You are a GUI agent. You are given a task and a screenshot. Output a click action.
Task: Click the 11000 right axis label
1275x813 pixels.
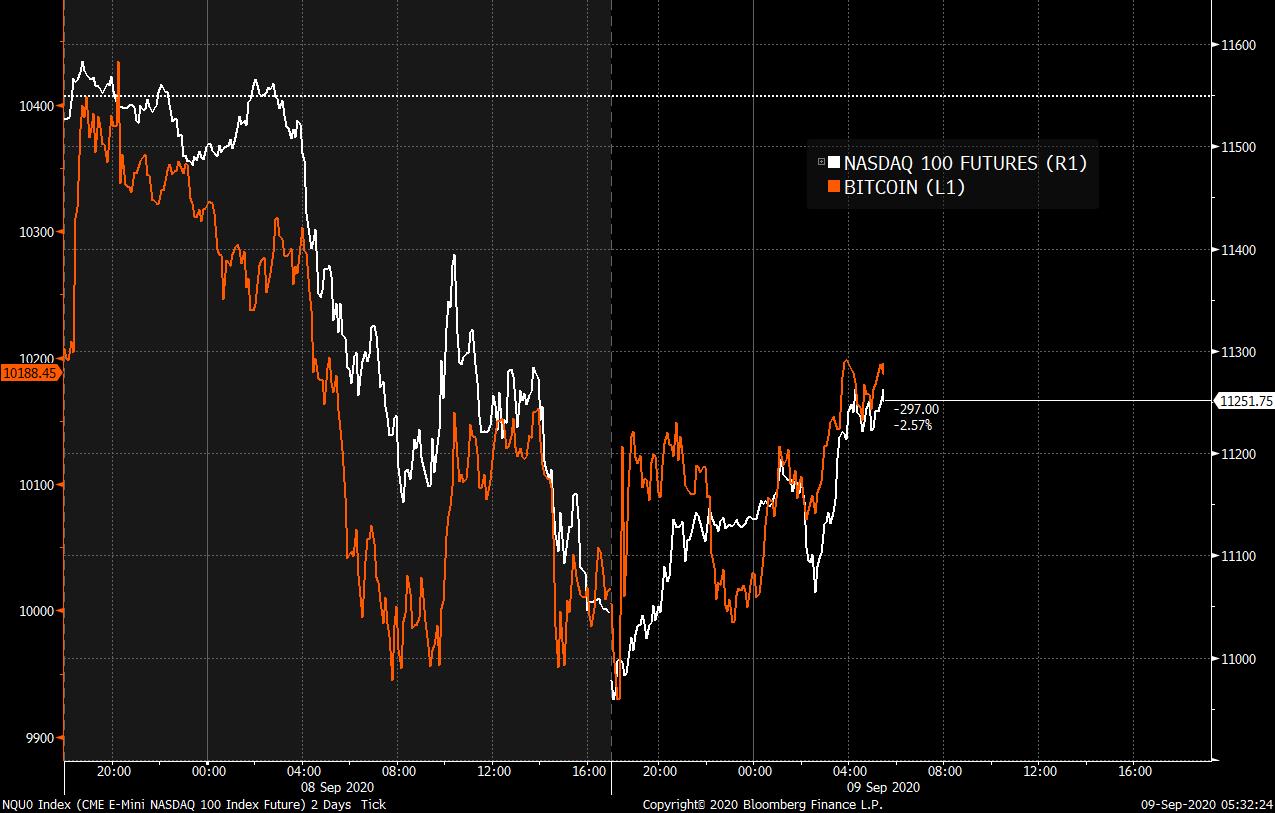(x=1237, y=658)
